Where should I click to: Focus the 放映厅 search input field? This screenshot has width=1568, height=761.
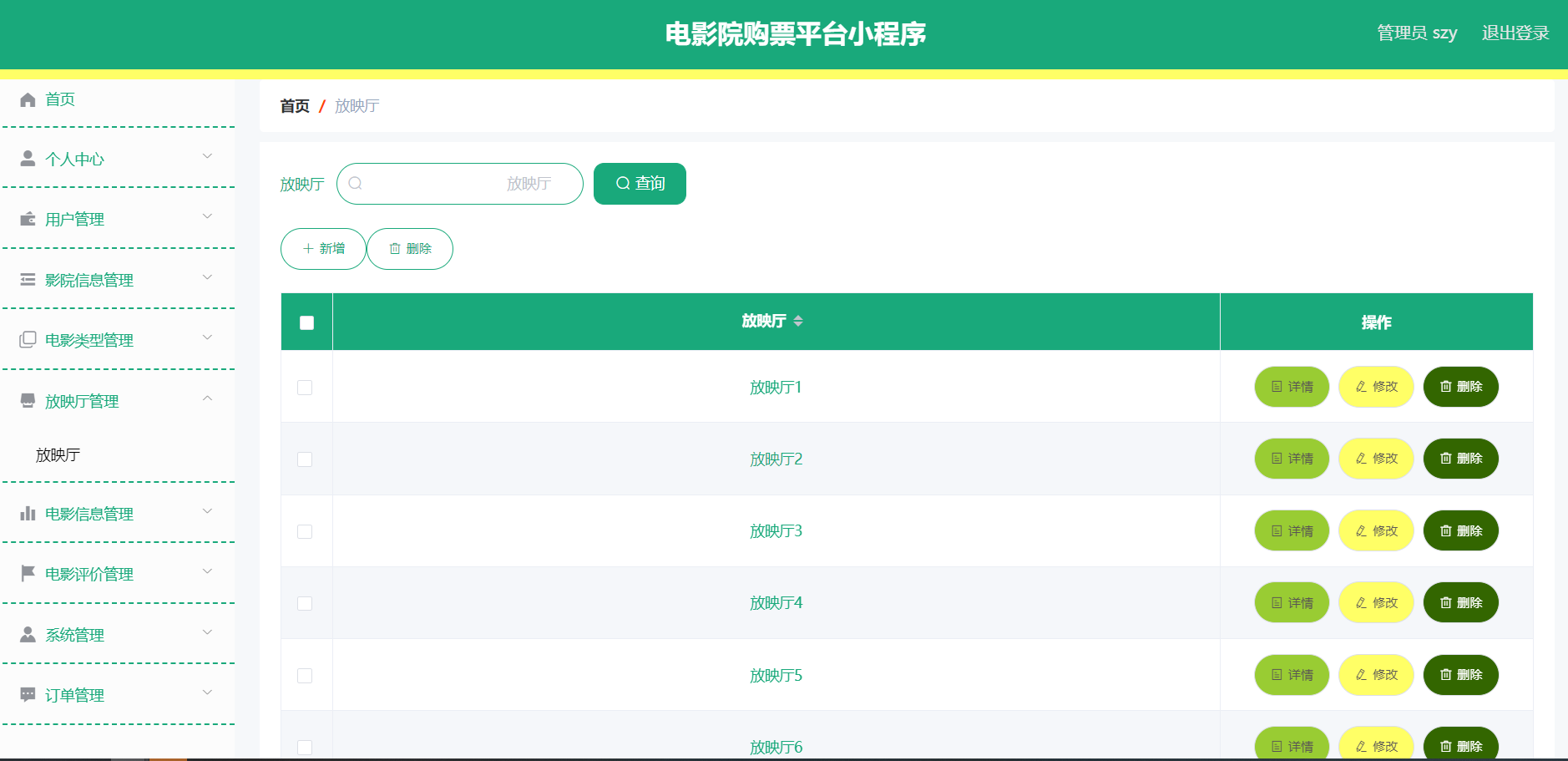tap(460, 184)
